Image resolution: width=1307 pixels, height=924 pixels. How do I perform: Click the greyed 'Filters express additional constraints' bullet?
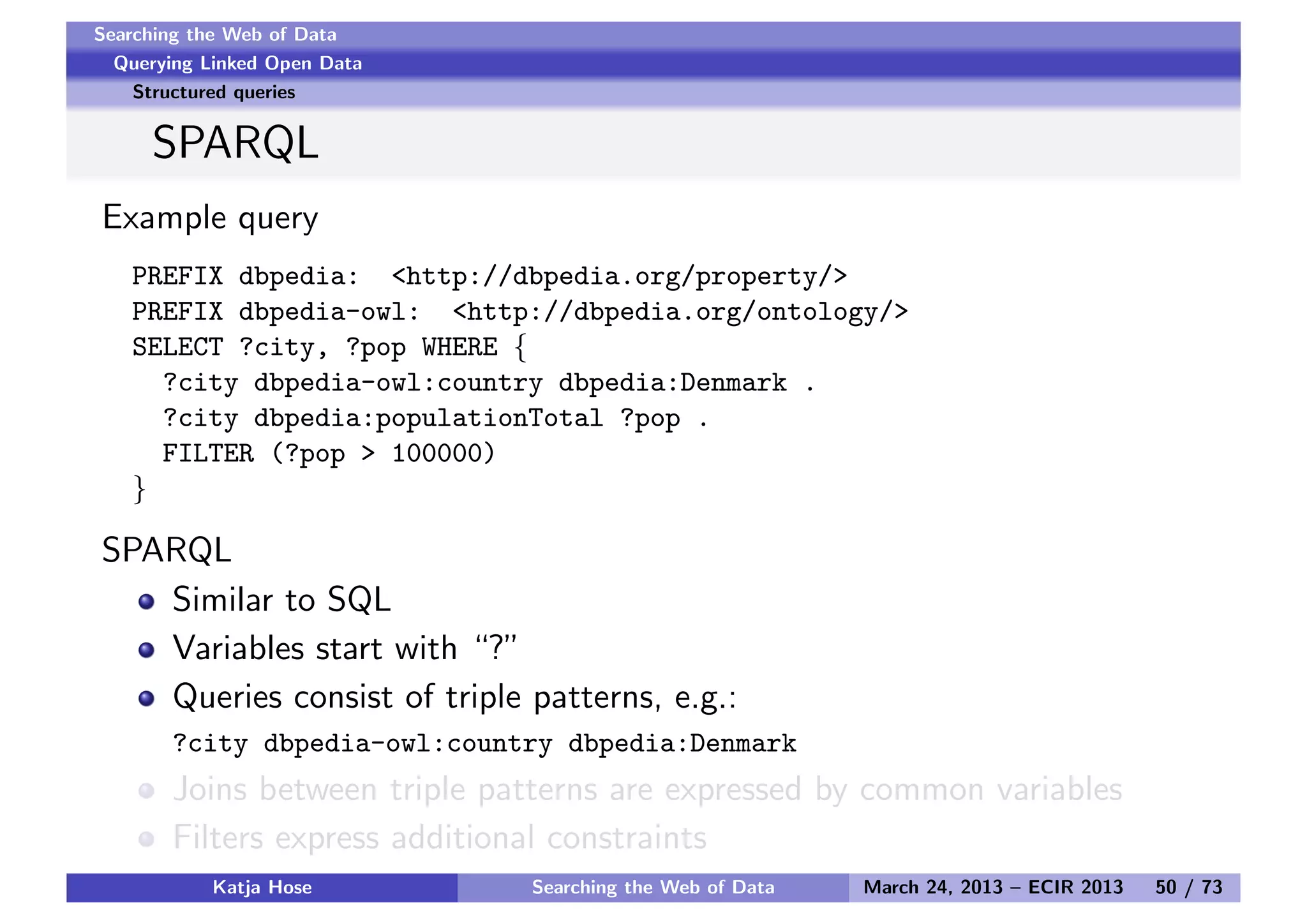440,838
